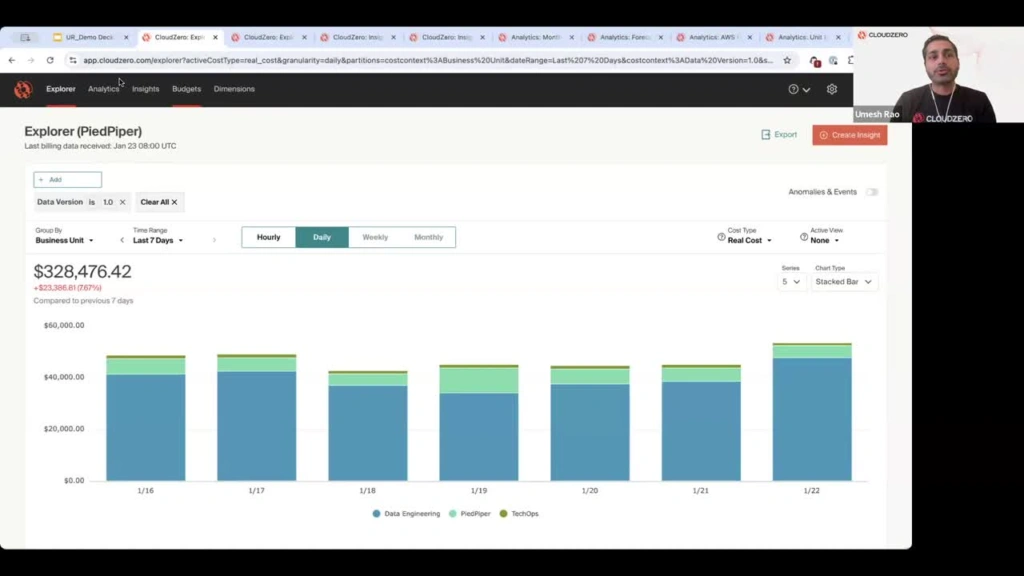The image size is (1024, 576).
Task: Click the 1/19 PiedPiper green segment
Action: click(479, 380)
